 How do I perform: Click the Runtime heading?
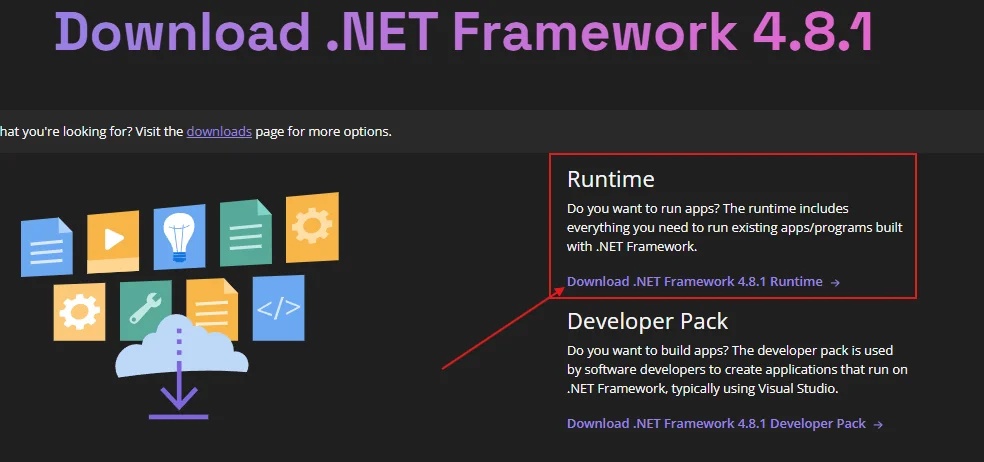(x=611, y=180)
